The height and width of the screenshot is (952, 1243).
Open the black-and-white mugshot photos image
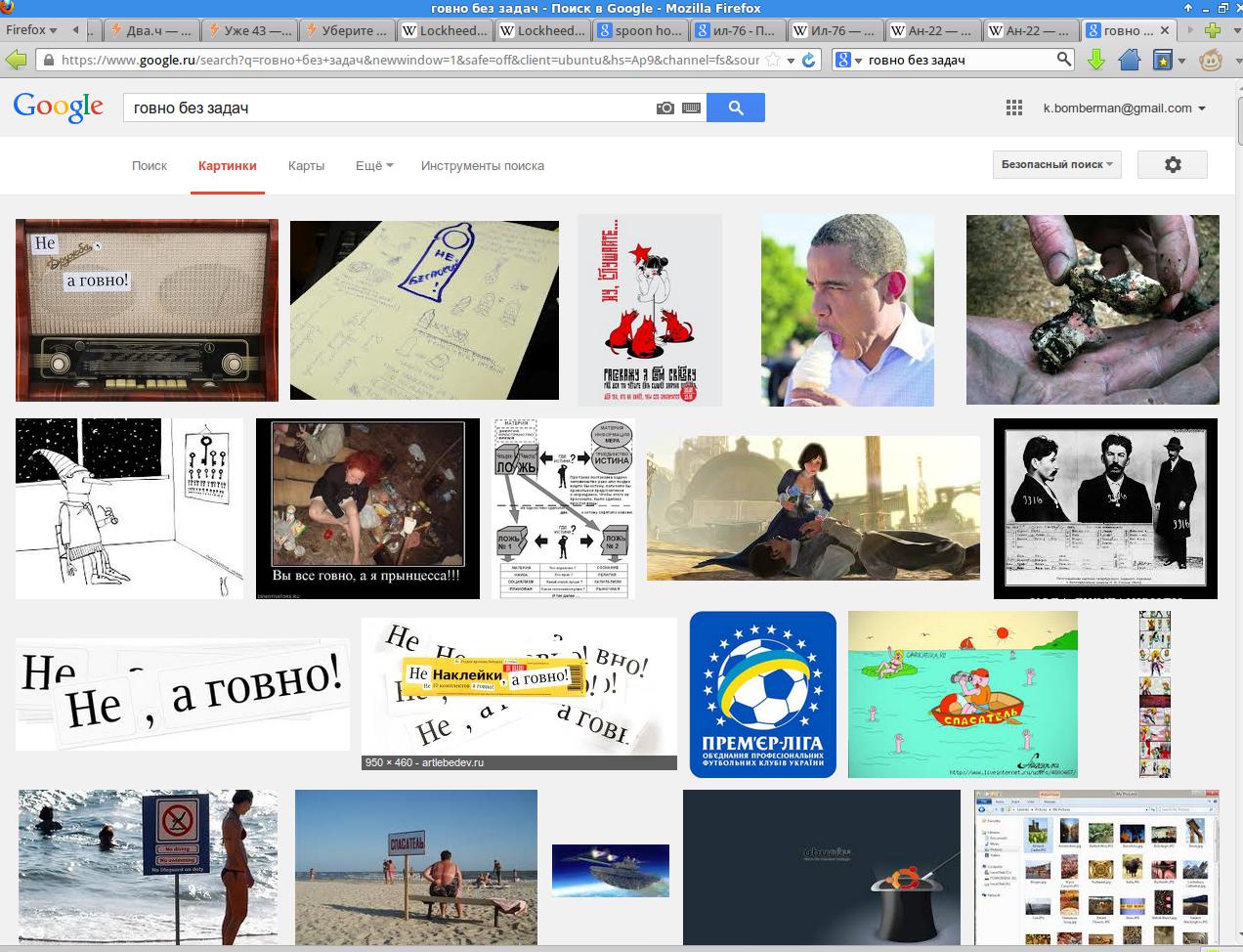pos(1105,508)
